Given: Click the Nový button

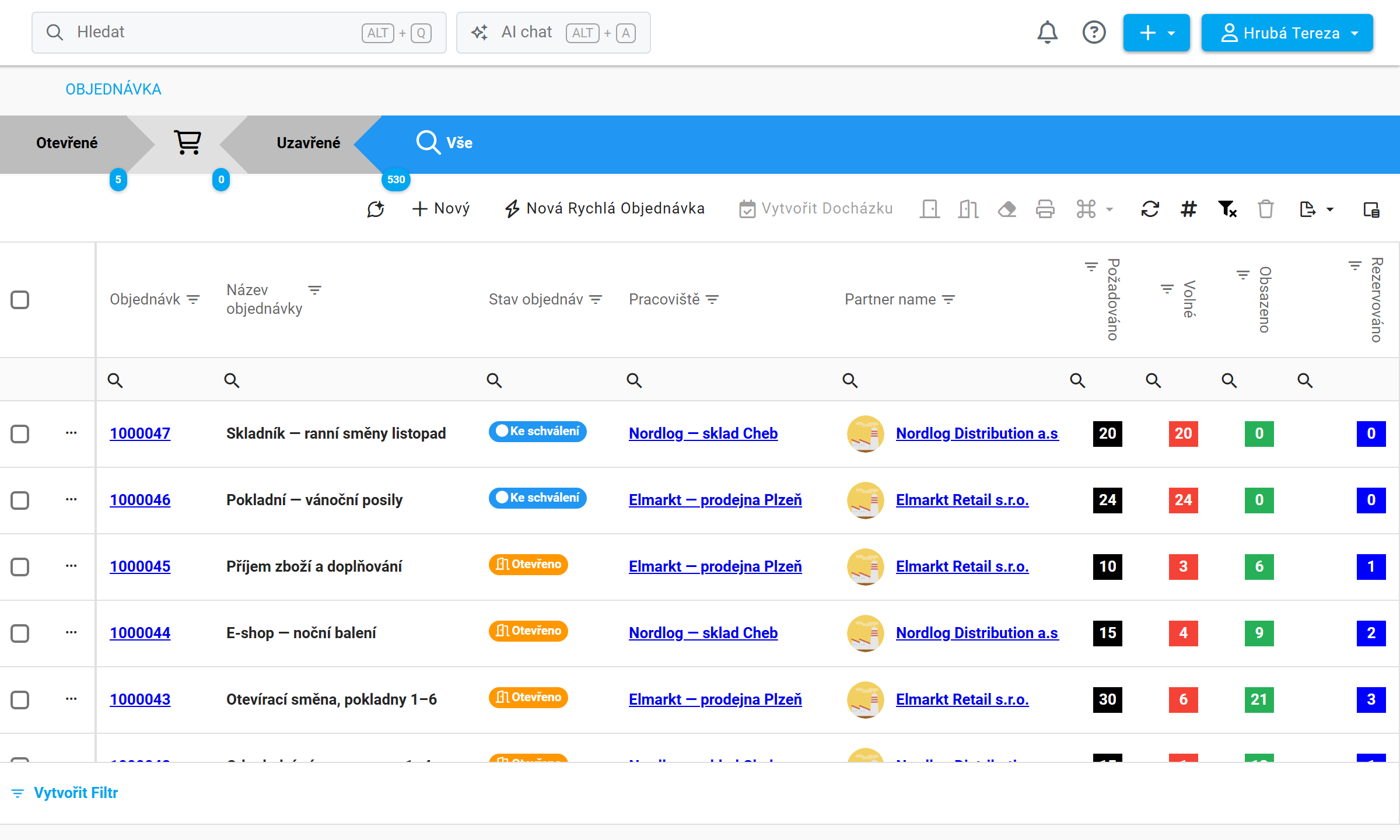Looking at the screenshot, I should (440, 208).
